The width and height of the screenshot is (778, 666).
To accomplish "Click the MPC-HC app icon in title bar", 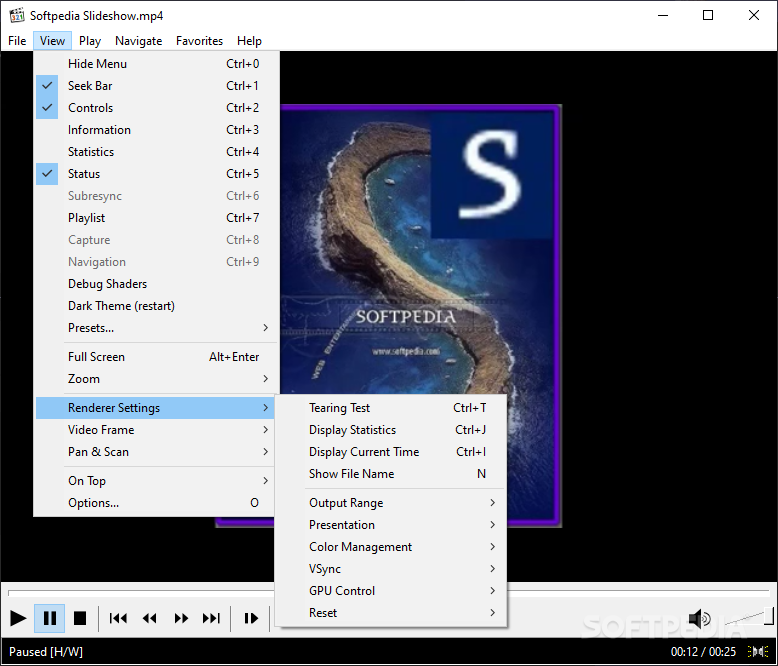I will [x=17, y=15].
